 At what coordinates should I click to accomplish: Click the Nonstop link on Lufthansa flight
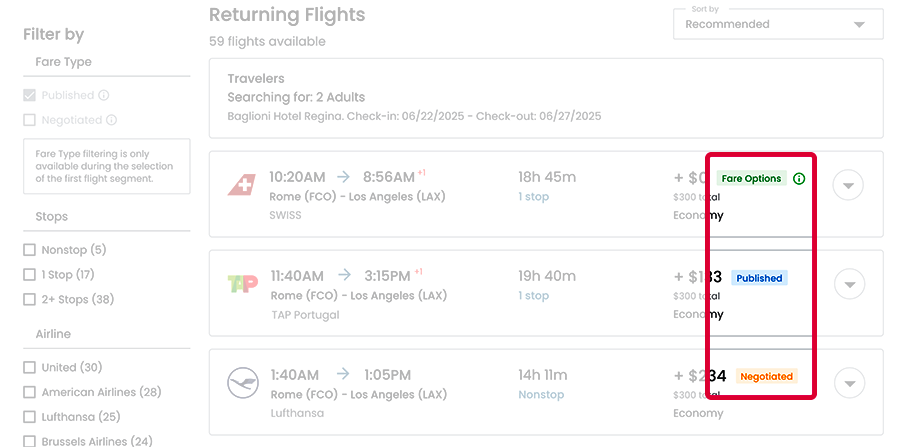pos(541,395)
